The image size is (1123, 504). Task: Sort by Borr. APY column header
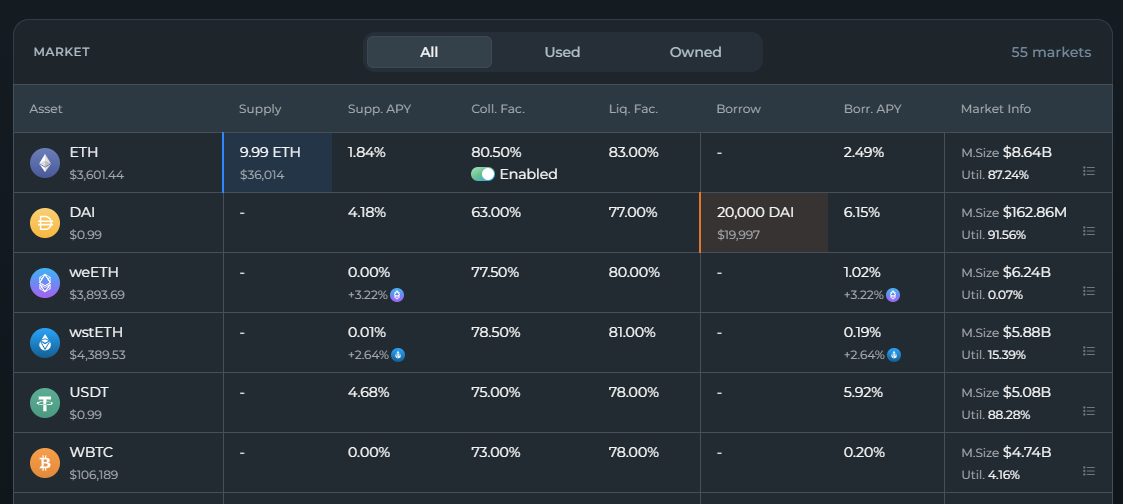click(872, 109)
